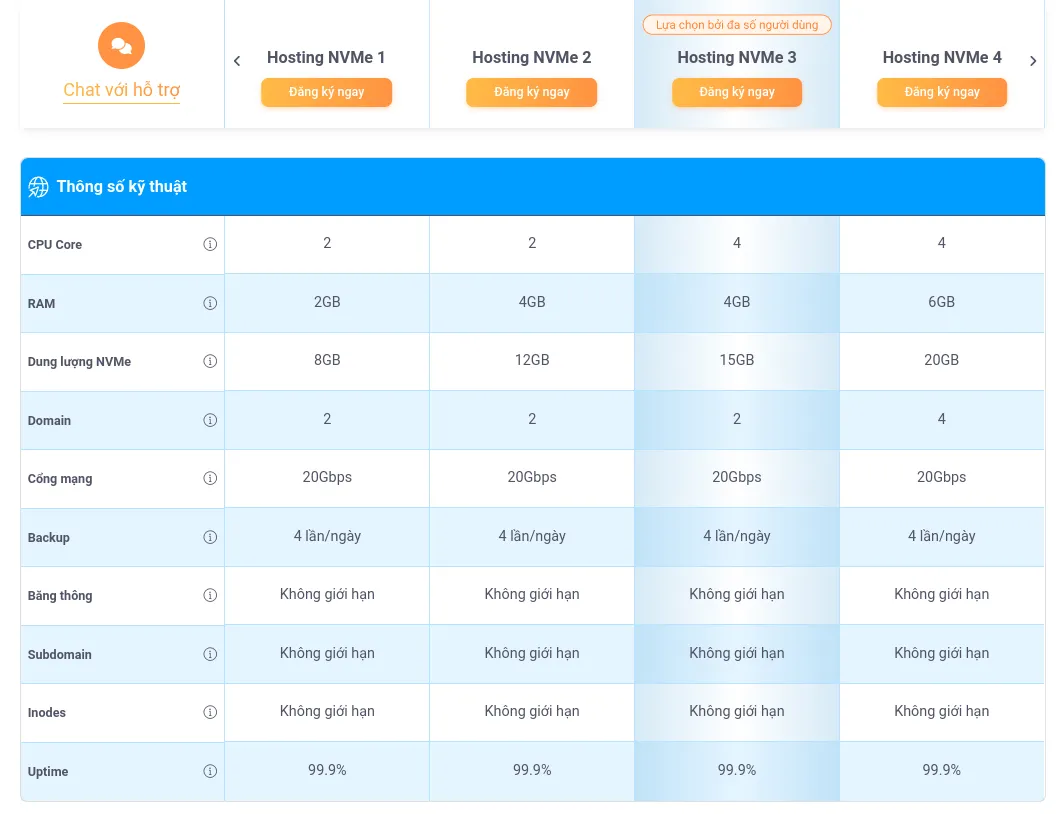The width and height of the screenshot is (1057, 814).
Task: Click the Chat với hỗ trợ link
Action: point(121,90)
